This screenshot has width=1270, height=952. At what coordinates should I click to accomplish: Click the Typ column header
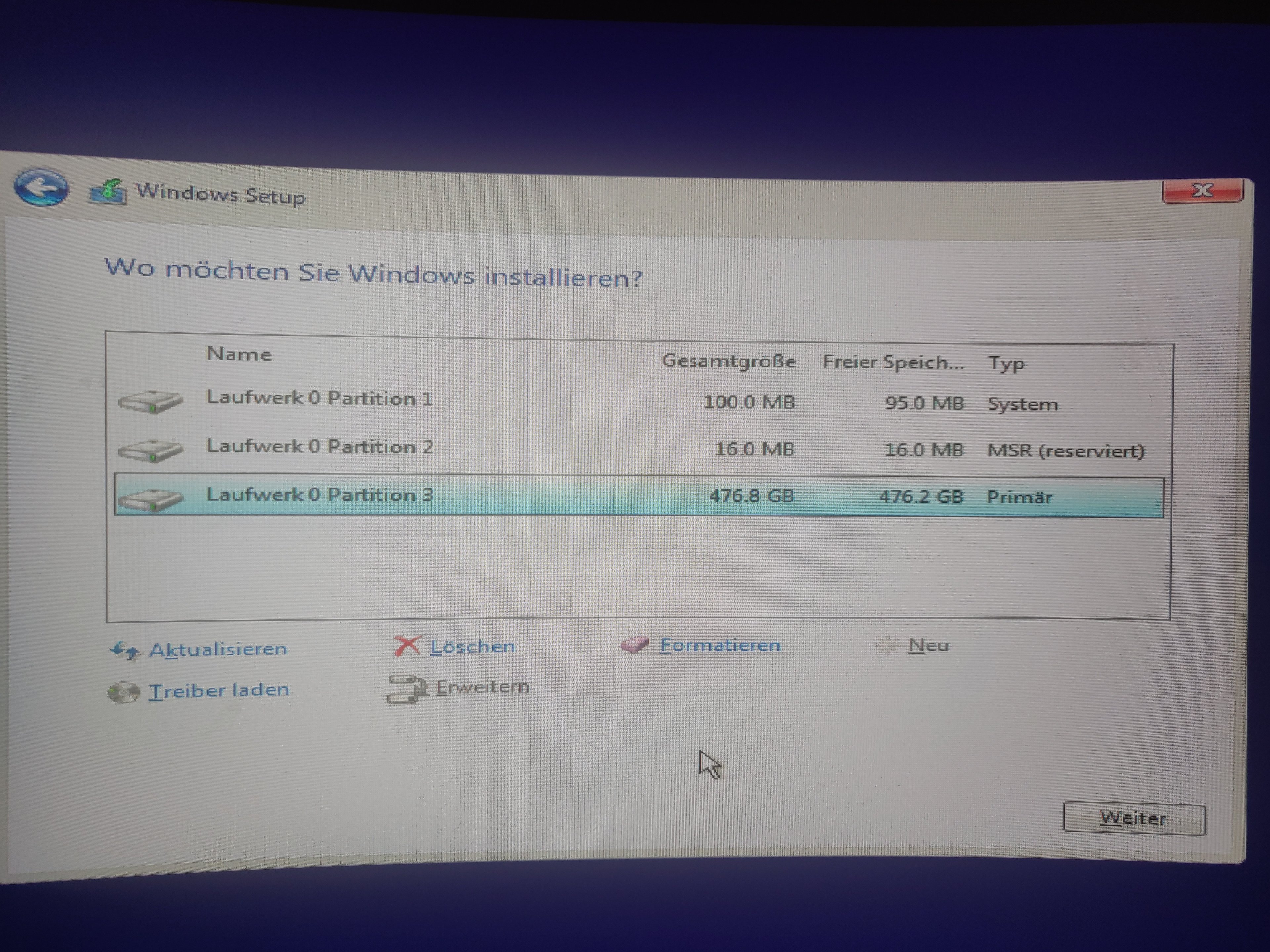click(x=1006, y=363)
